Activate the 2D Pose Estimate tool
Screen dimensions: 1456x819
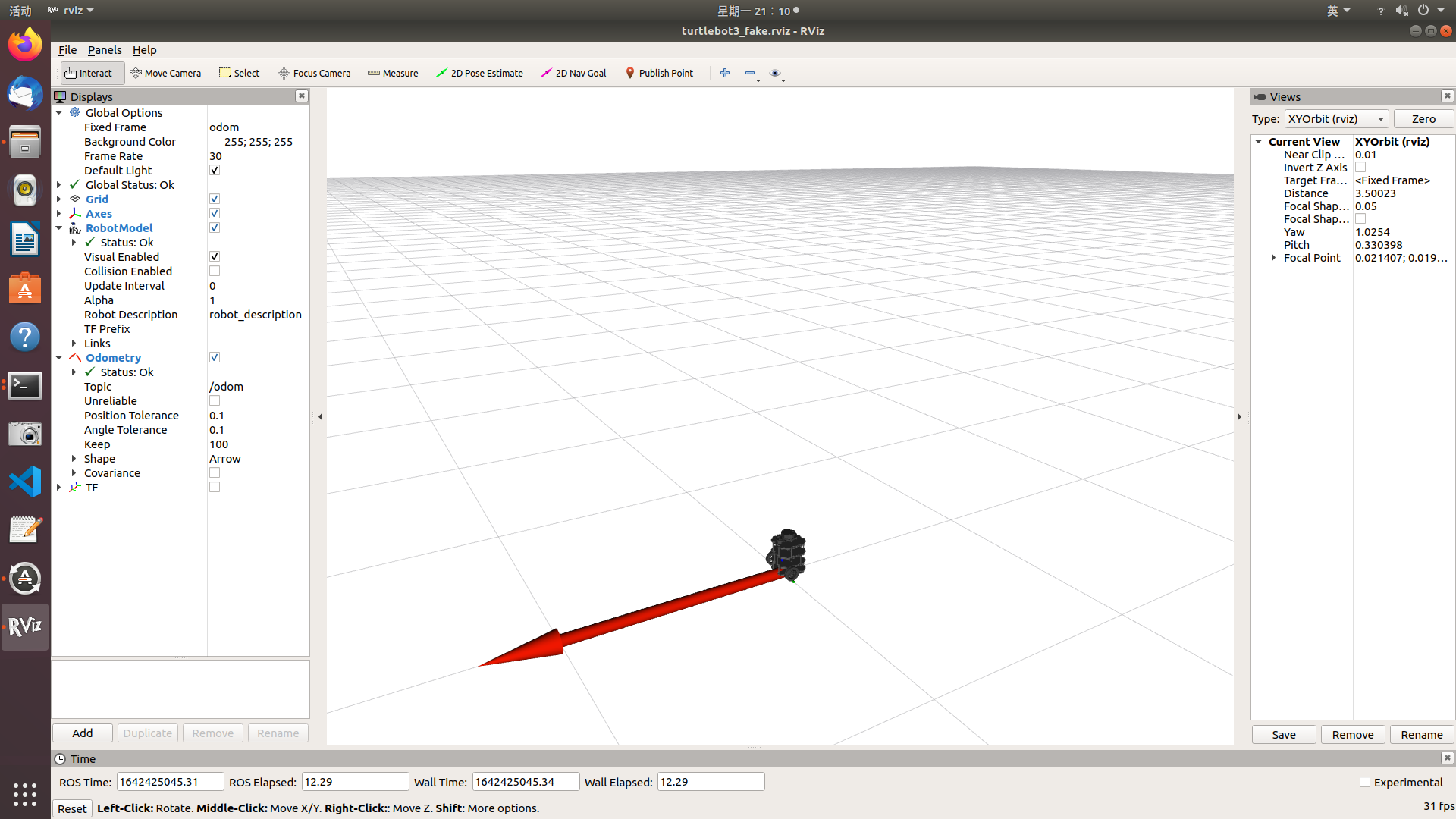pyautogui.click(x=479, y=73)
